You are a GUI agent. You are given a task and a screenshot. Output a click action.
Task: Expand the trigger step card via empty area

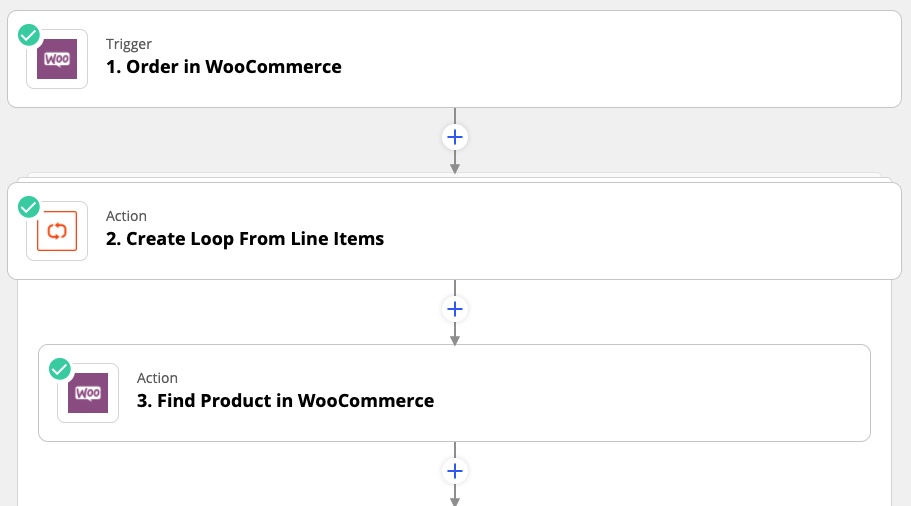(x=650, y=60)
